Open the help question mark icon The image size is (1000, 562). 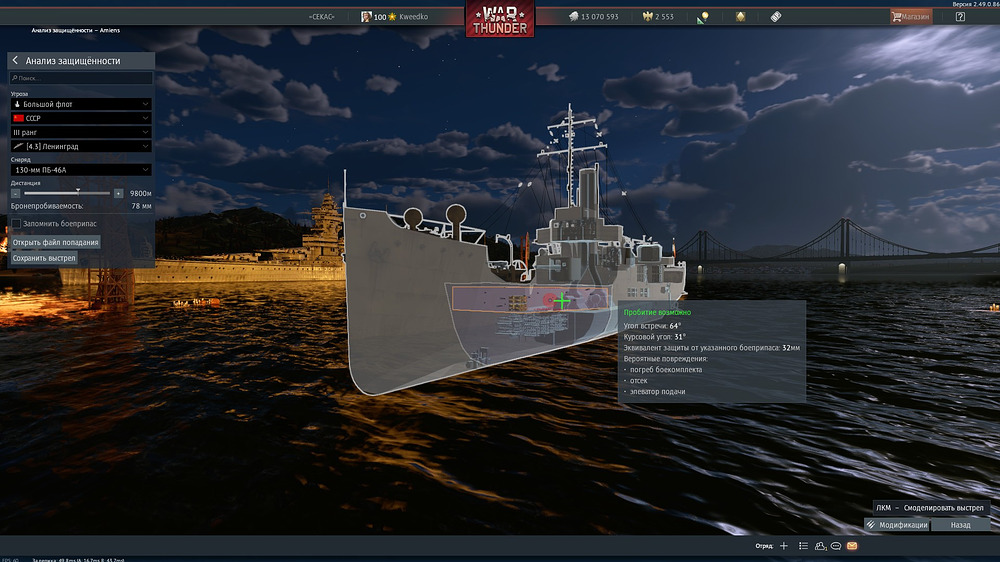(x=960, y=17)
